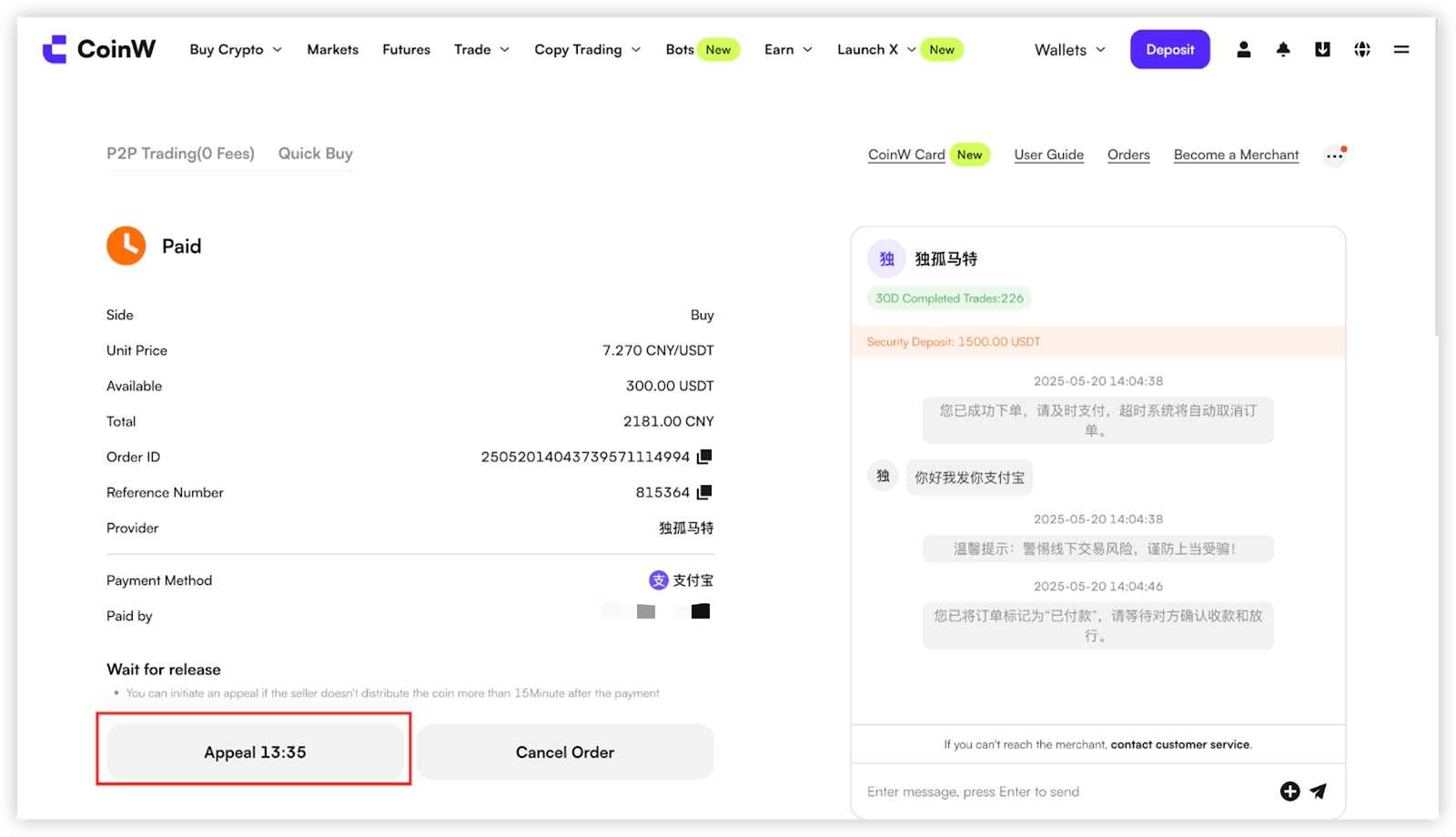Click the Cancel Order button
1456x837 pixels.
(x=565, y=752)
